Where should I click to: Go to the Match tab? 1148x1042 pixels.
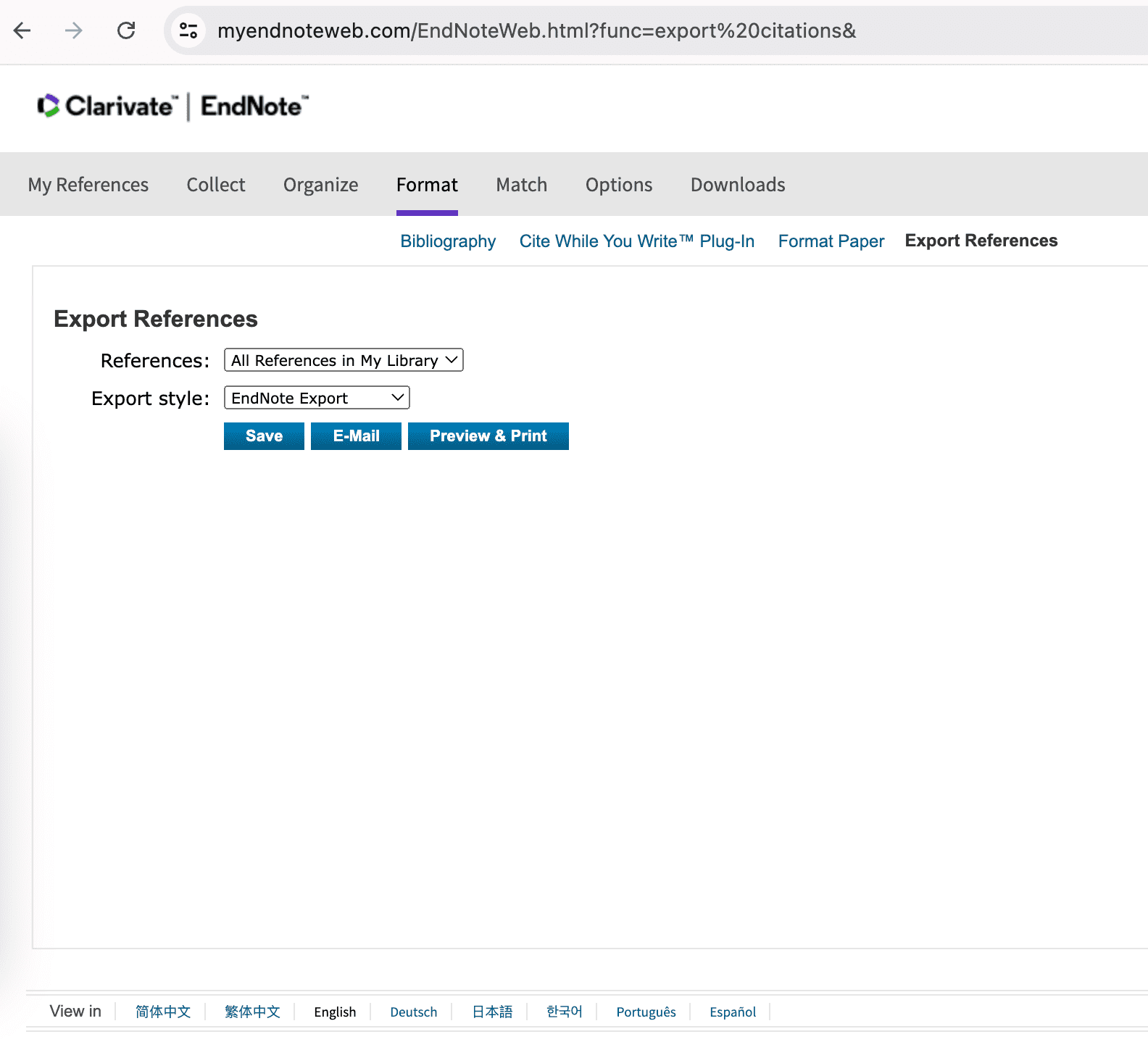(x=522, y=185)
